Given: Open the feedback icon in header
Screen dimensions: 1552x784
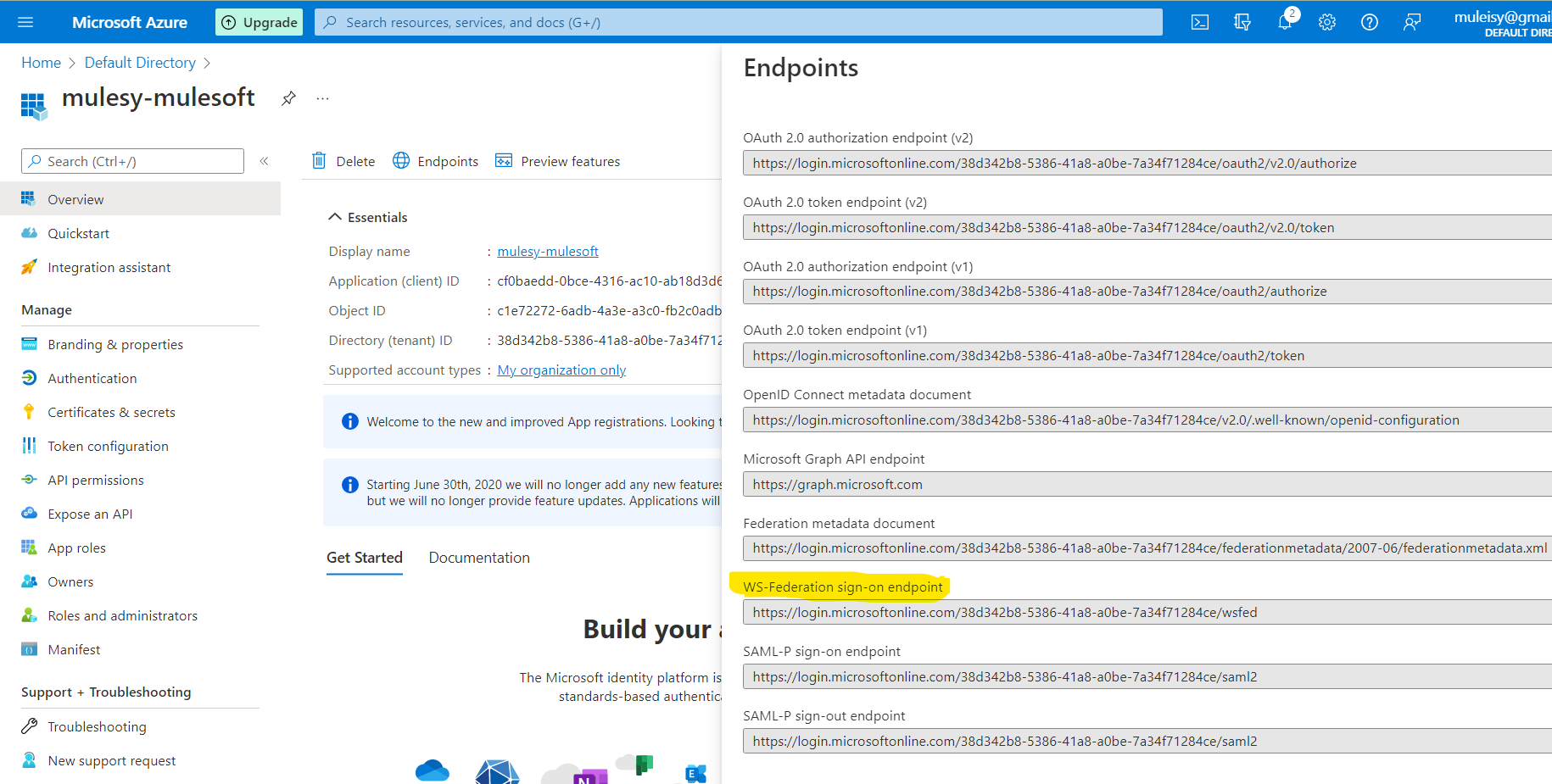Looking at the screenshot, I should 1412,23.
